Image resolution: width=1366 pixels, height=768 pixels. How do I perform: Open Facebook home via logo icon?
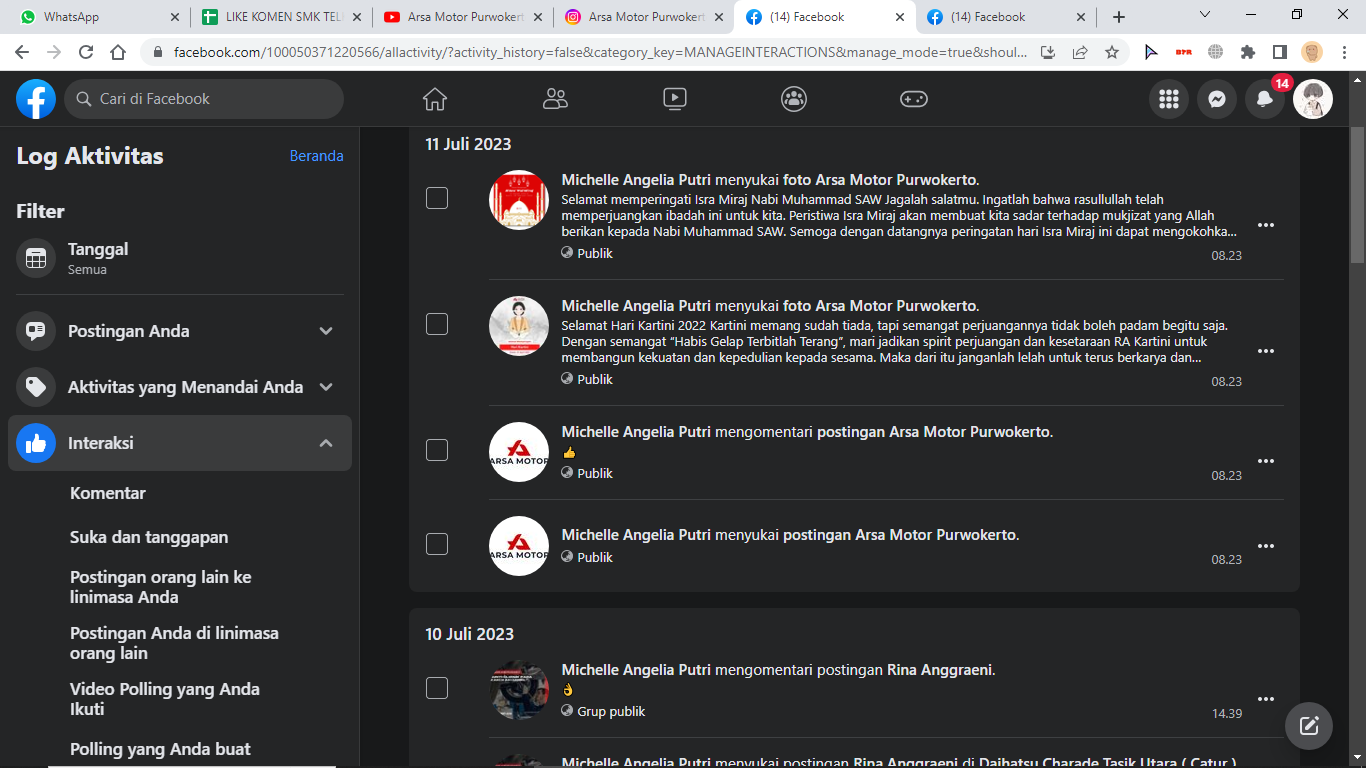(x=36, y=99)
